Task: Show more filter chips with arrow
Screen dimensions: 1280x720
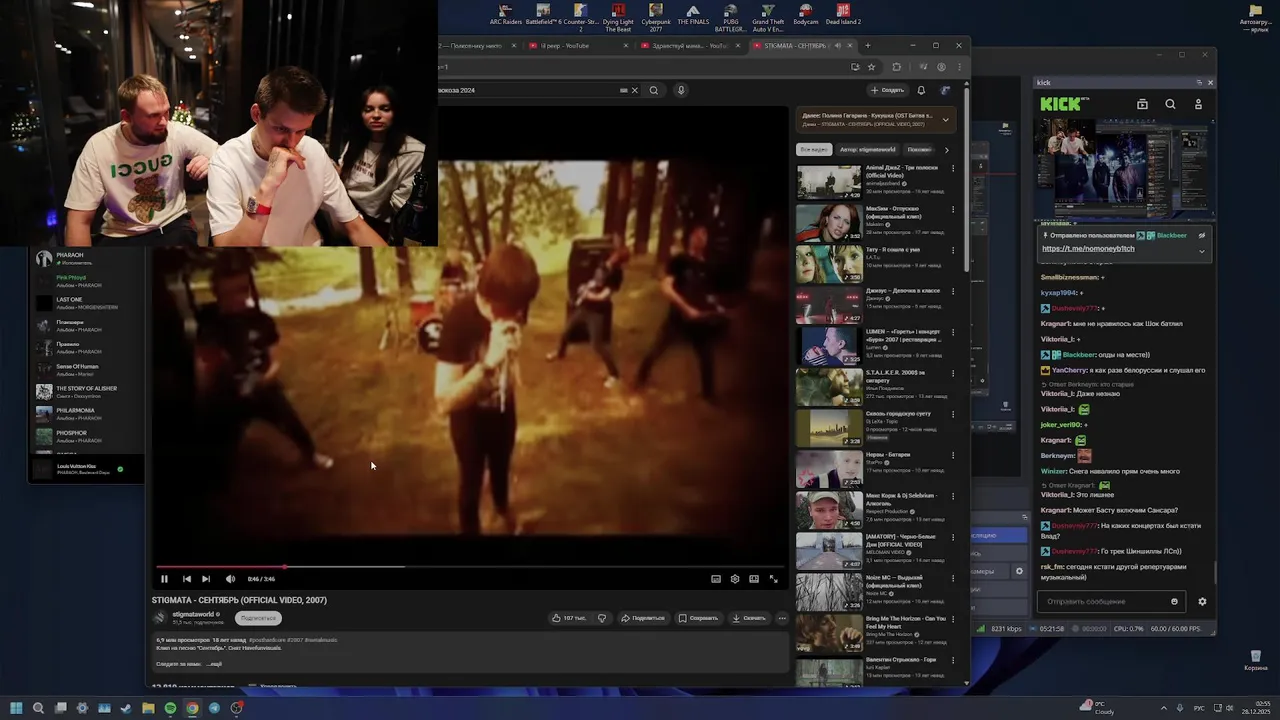Action: point(947,149)
